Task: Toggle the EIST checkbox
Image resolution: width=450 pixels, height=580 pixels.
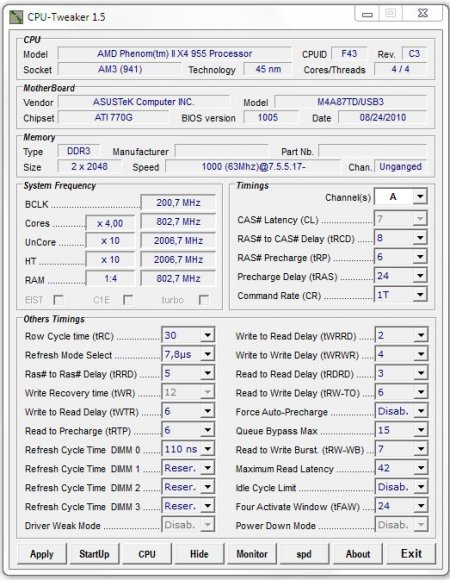Action: 58,300
